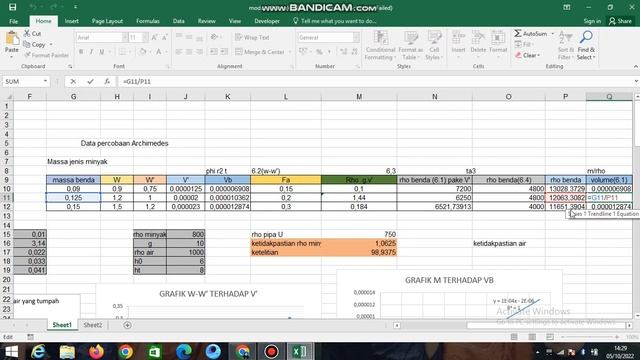Click the Copy command
The height and width of the screenshot is (360, 640).
click(x=35, y=44)
